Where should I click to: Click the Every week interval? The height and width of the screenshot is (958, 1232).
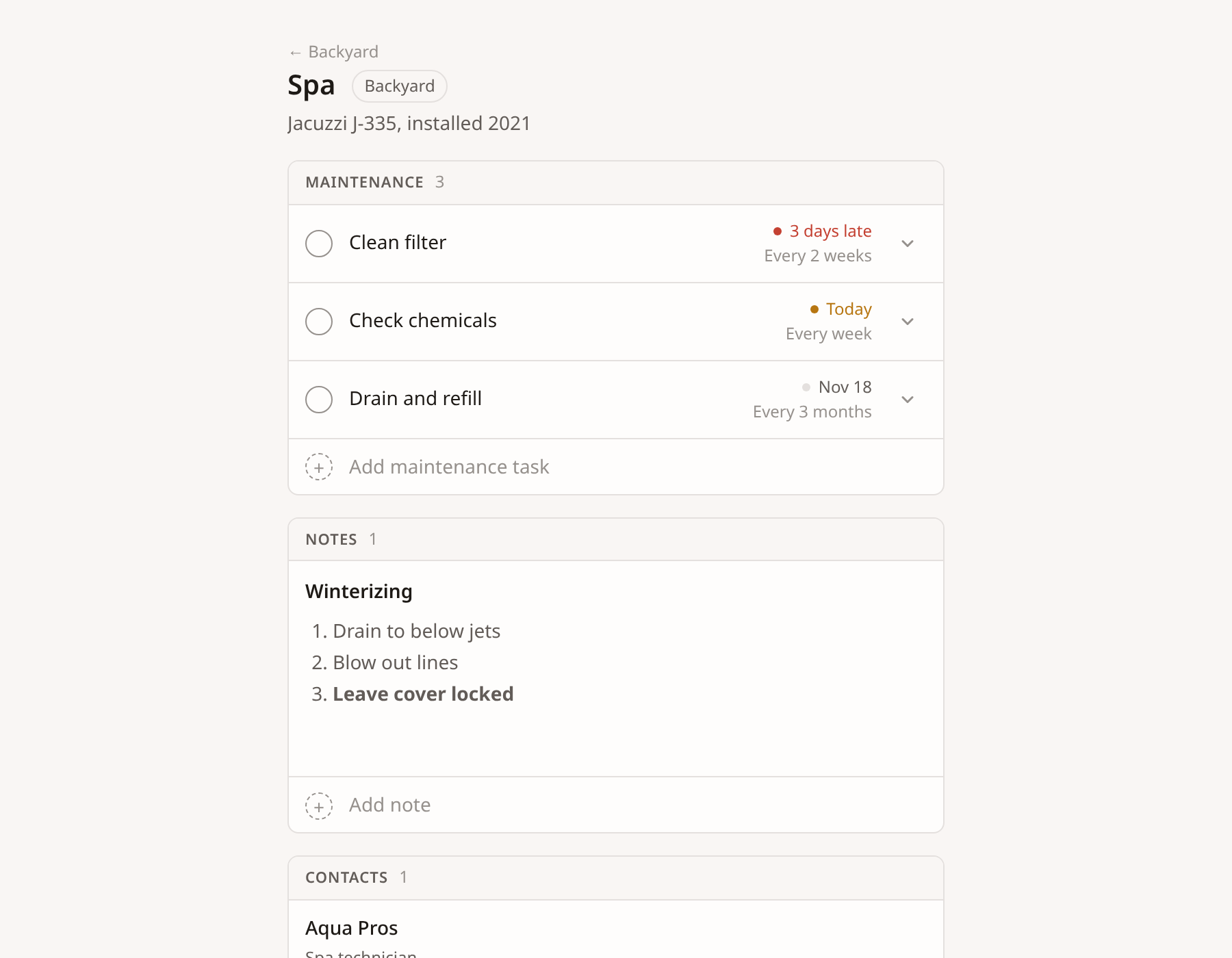[829, 334]
